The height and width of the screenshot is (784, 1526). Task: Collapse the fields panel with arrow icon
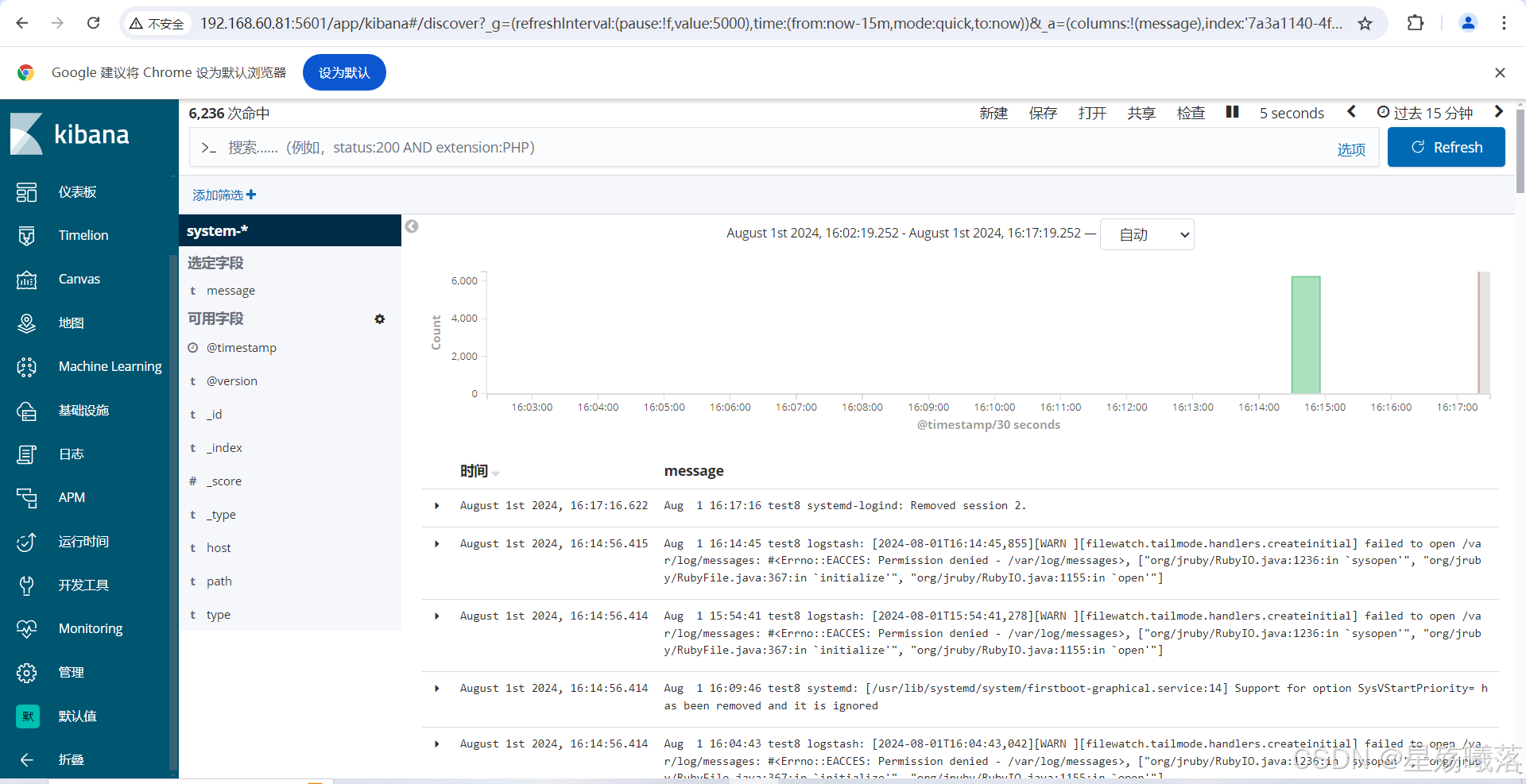click(412, 226)
